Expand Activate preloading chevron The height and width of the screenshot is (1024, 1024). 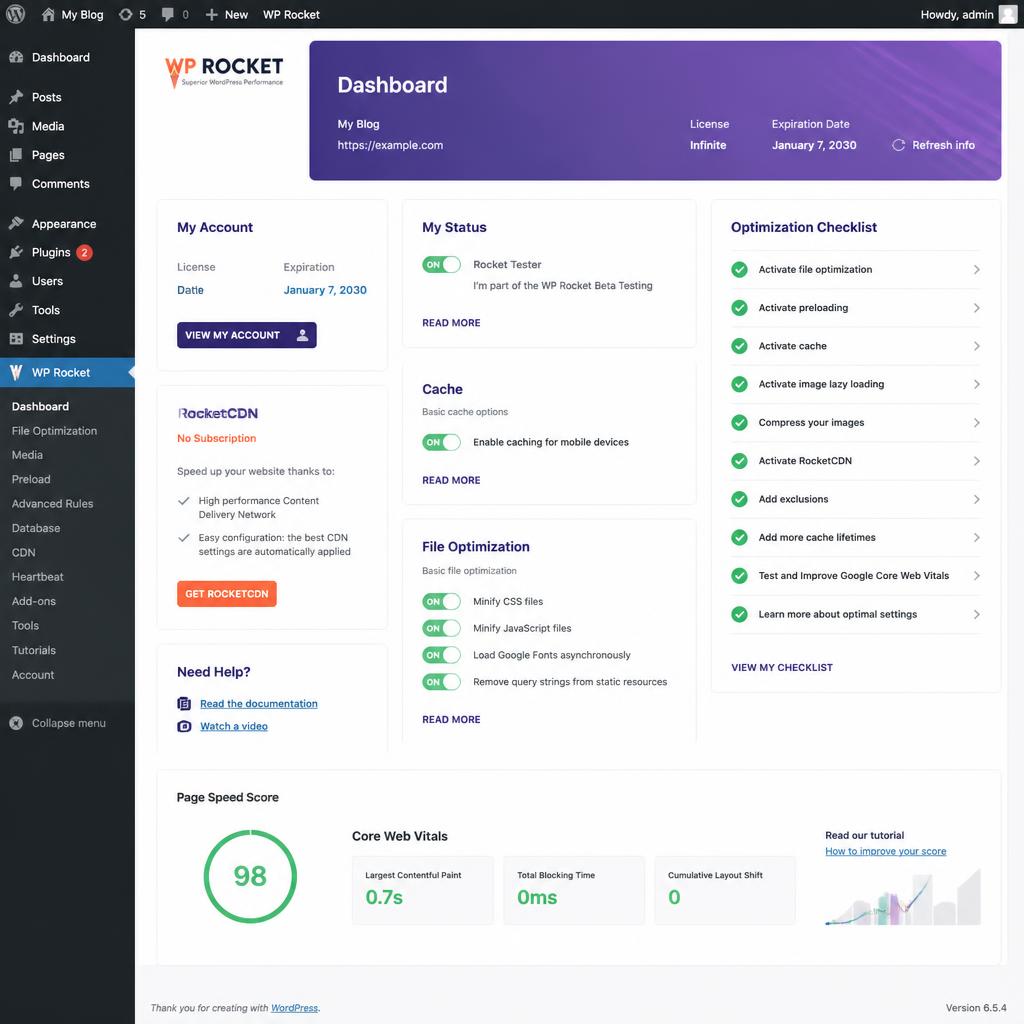pyautogui.click(x=976, y=308)
